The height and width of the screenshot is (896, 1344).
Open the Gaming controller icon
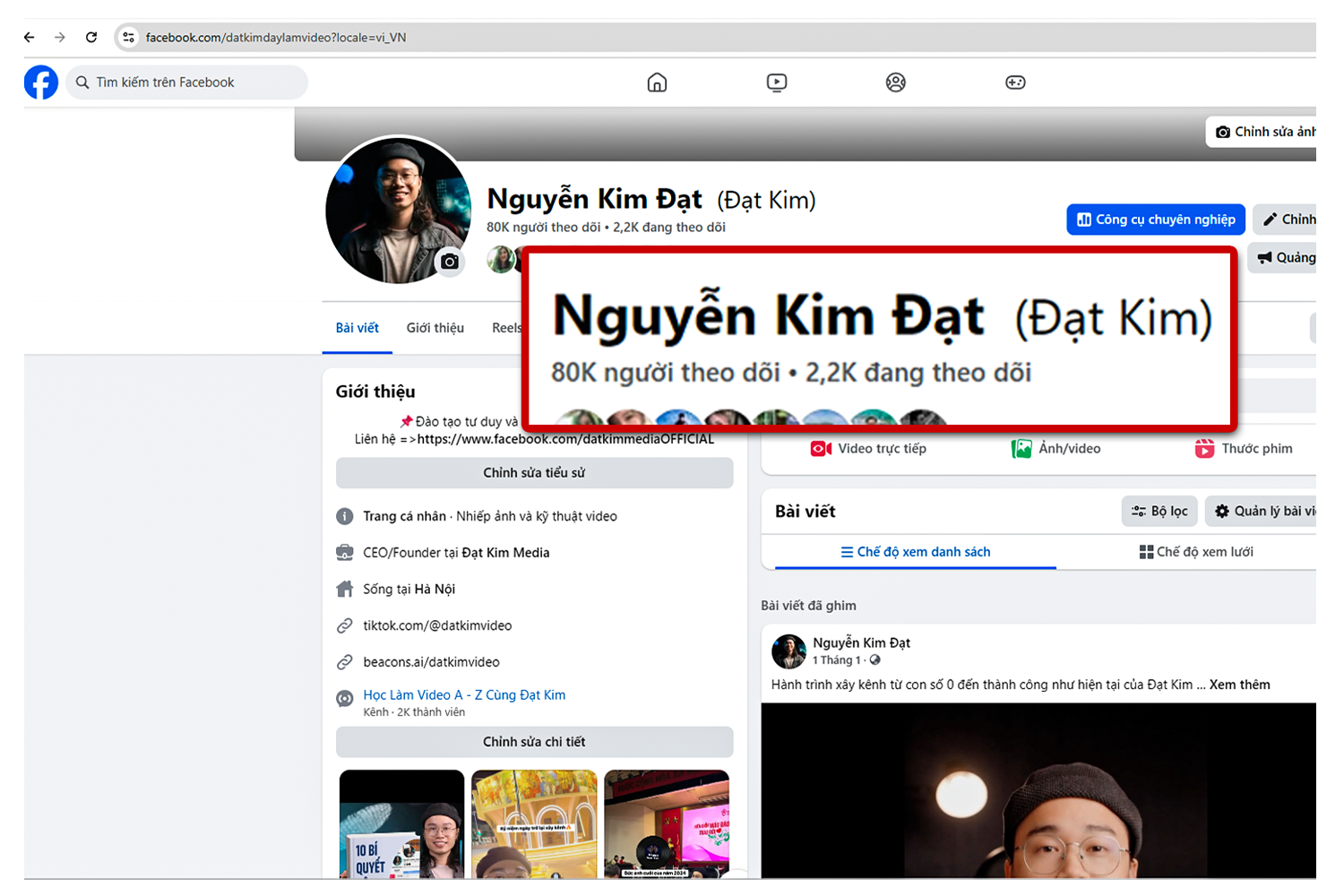pos(1015,82)
